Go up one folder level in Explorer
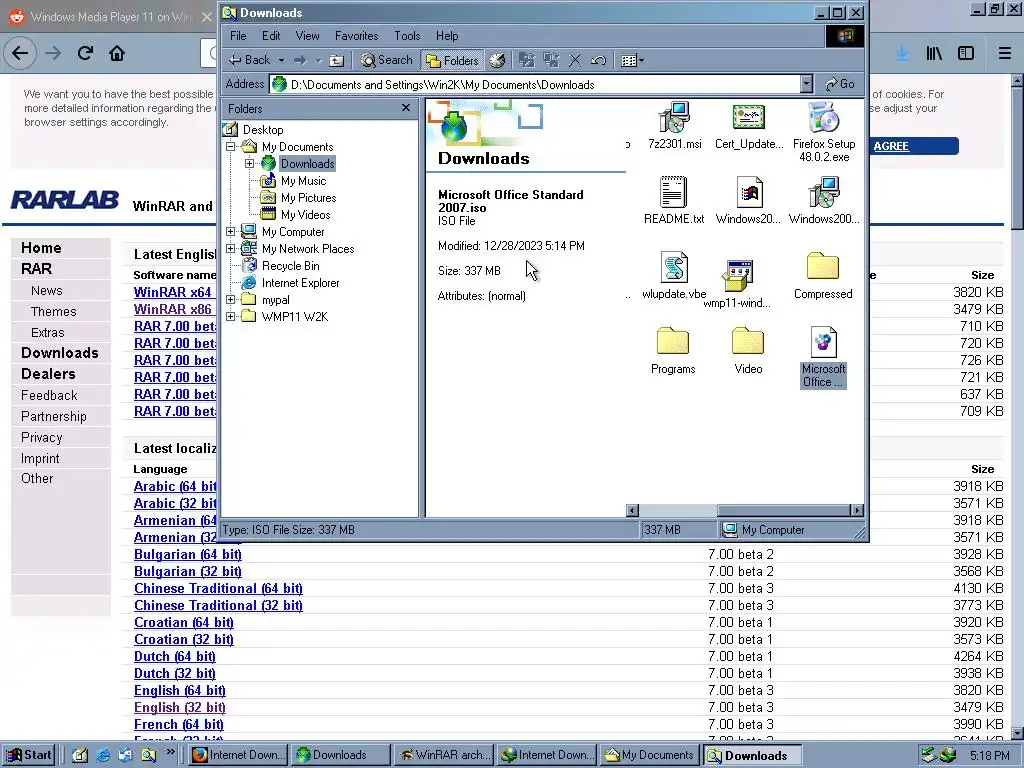Image resolution: width=1024 pixels, height=768 pixels. [x=336, y=61]
